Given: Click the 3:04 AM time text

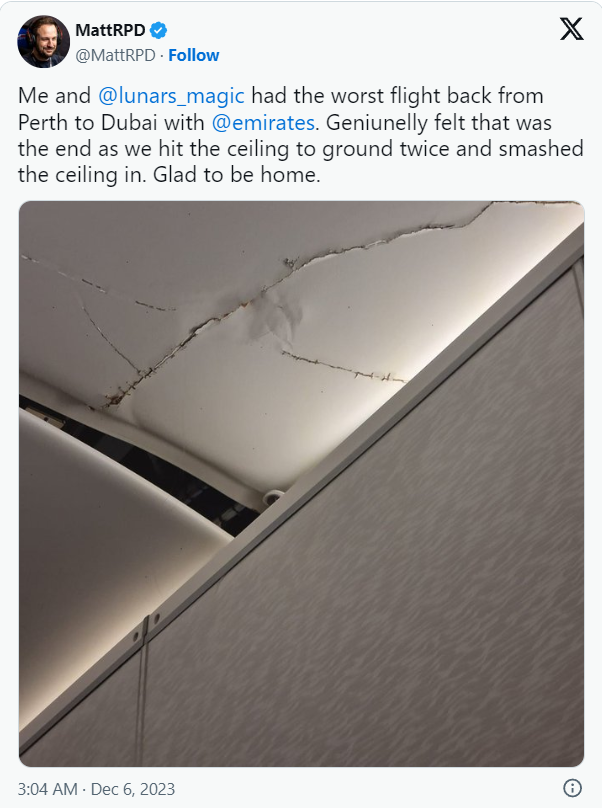Looking at the screenshot, I should coord(47,789).
